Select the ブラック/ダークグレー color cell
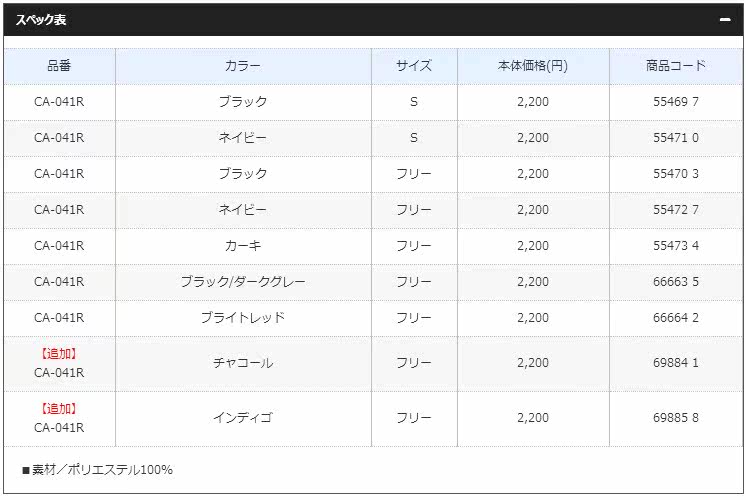Viewport: 746px width, 500px height. point(243,282)
